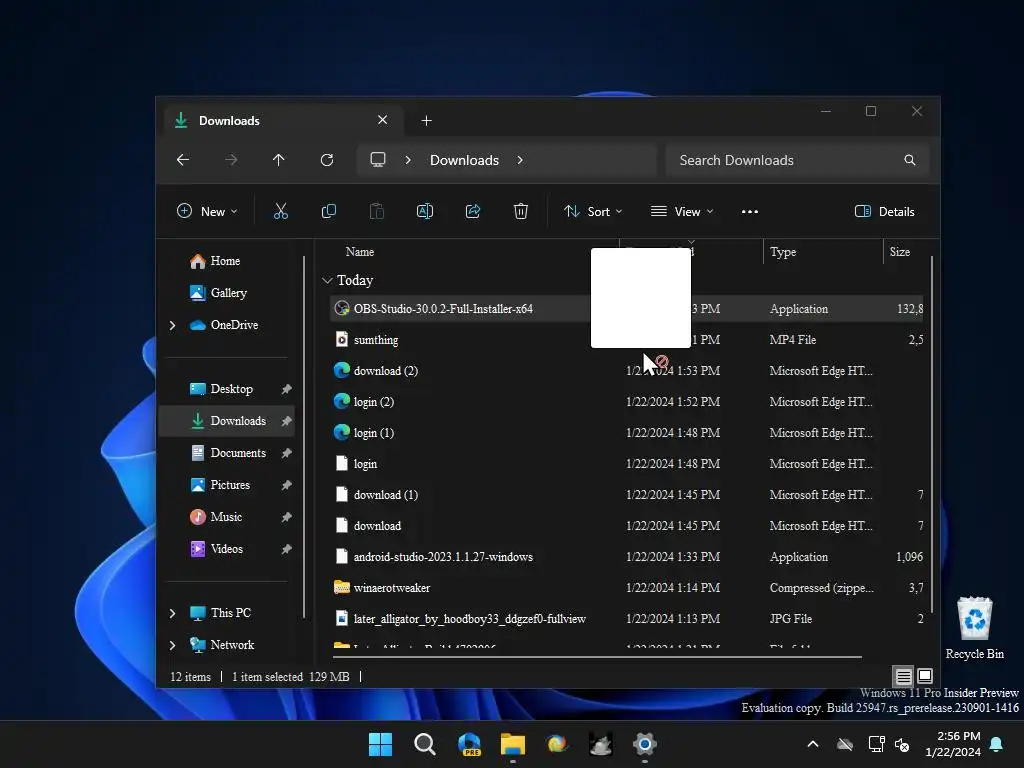Switch to large thumbnails view icon in status bar

click(x=925, y=676)
